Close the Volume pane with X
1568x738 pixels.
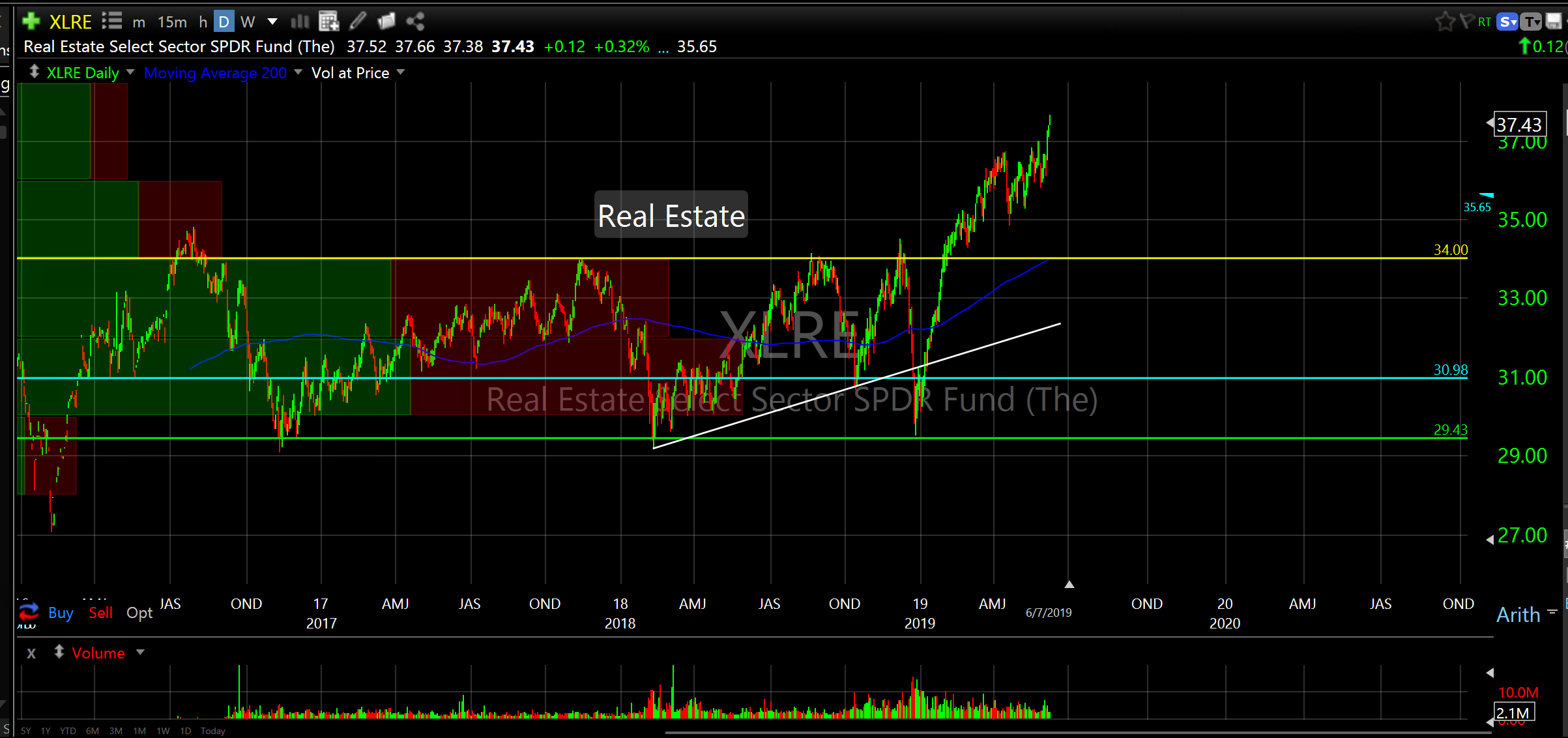click(x=31, y=653)
